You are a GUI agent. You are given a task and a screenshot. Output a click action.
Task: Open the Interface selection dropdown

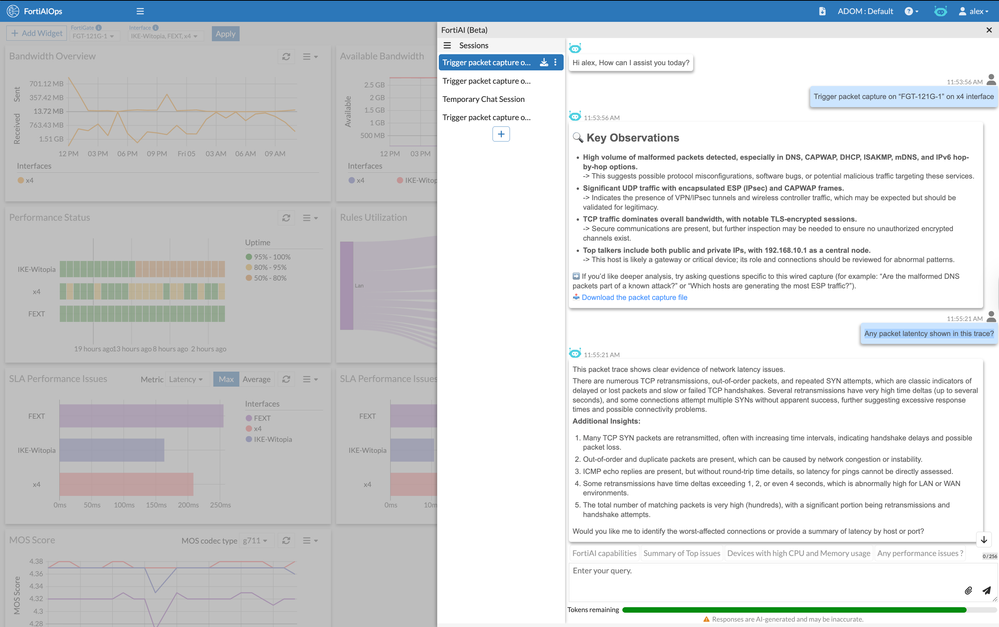[164, 36]
